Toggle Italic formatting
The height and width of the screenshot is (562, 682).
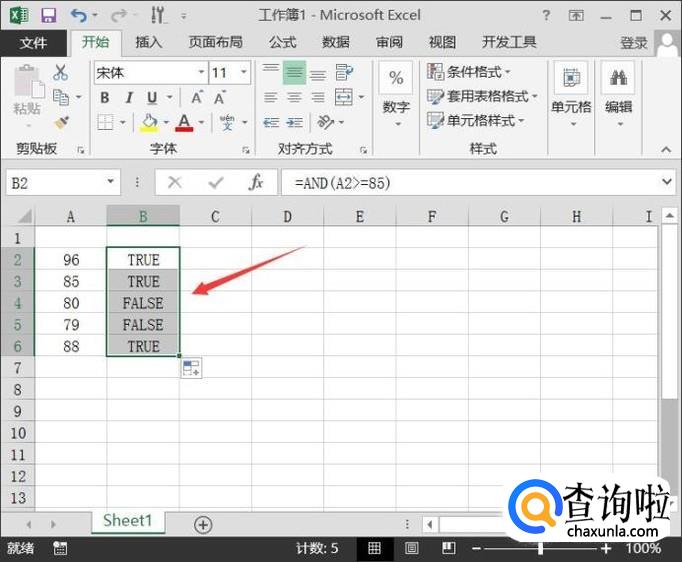point(129,97)
